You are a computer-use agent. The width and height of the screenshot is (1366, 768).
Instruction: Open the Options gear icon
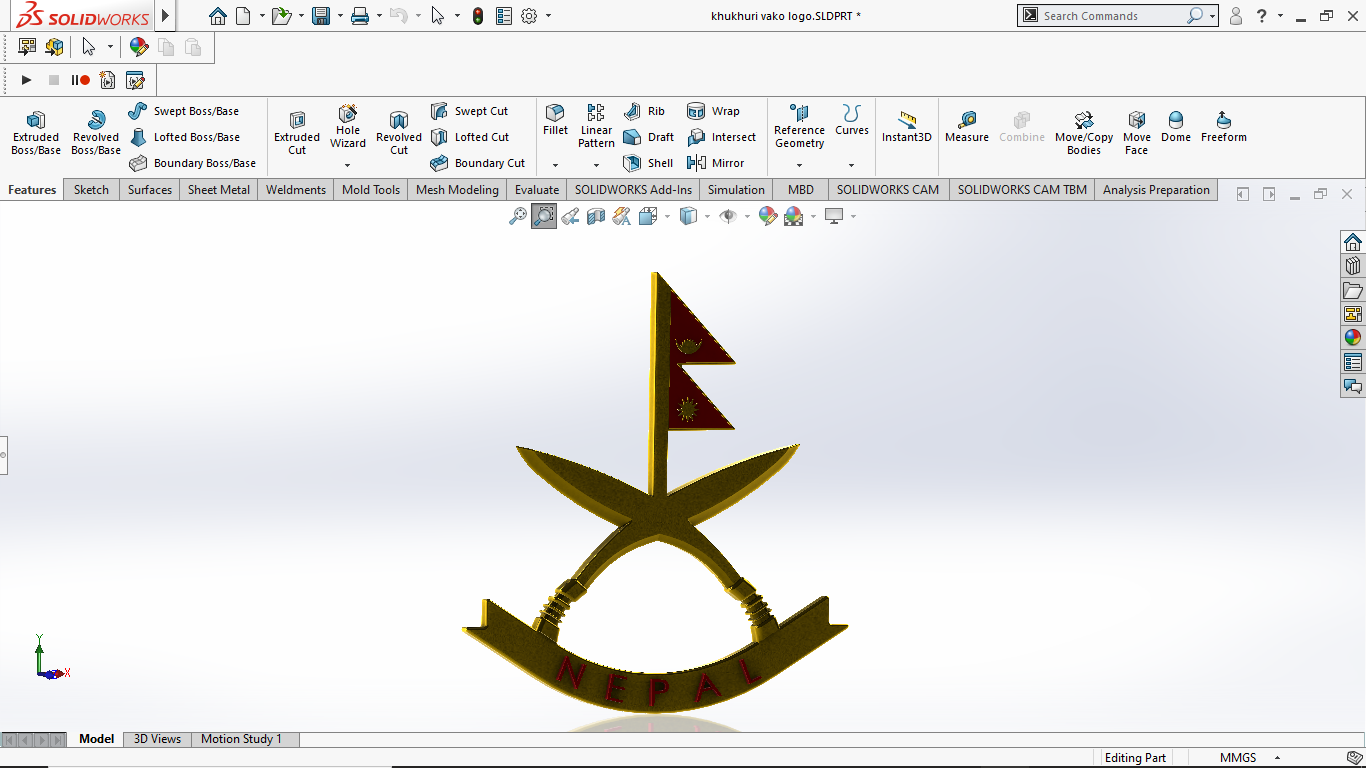(529, 16)
